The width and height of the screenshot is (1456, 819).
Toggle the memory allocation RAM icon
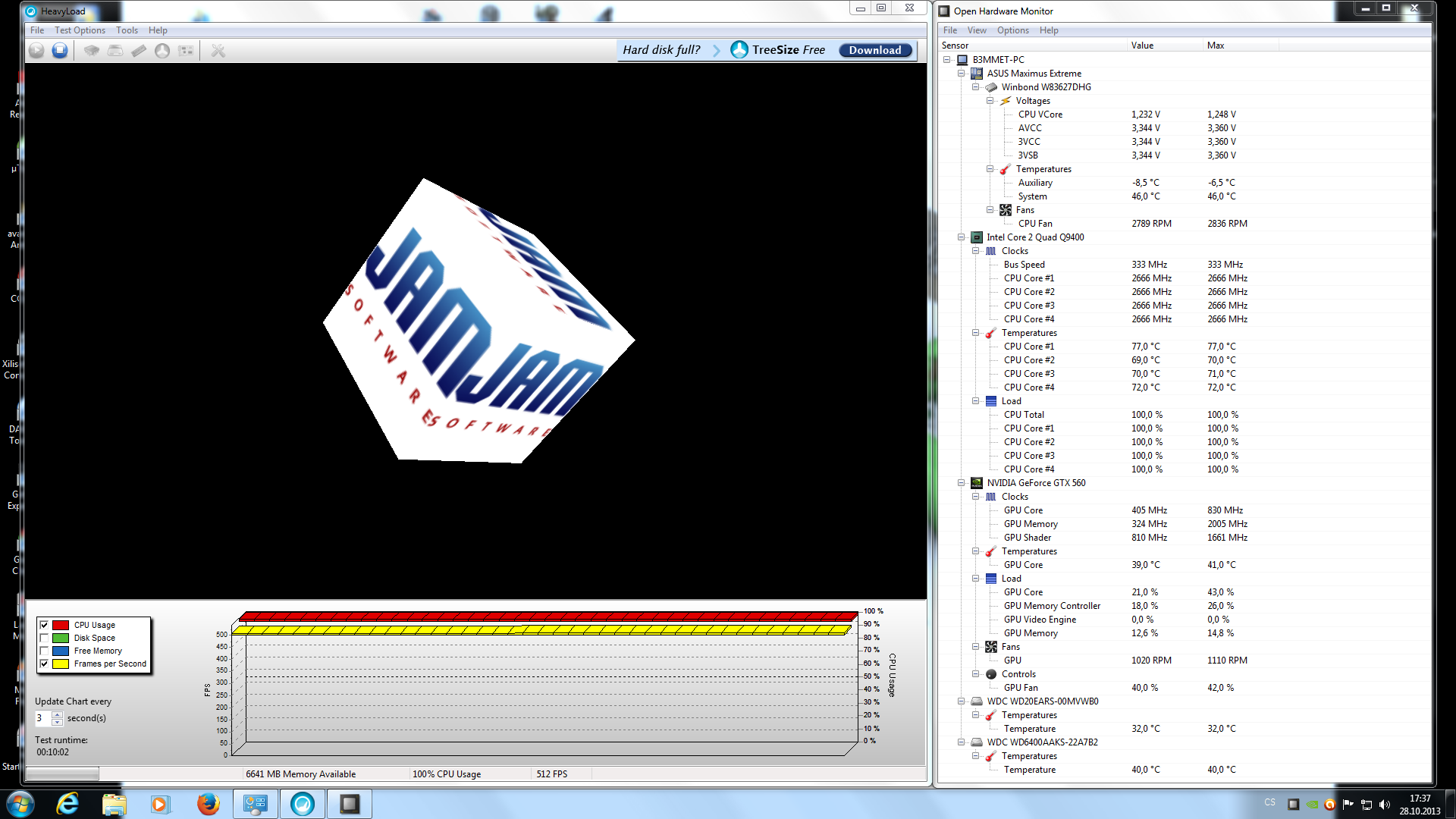pos(139,50)
